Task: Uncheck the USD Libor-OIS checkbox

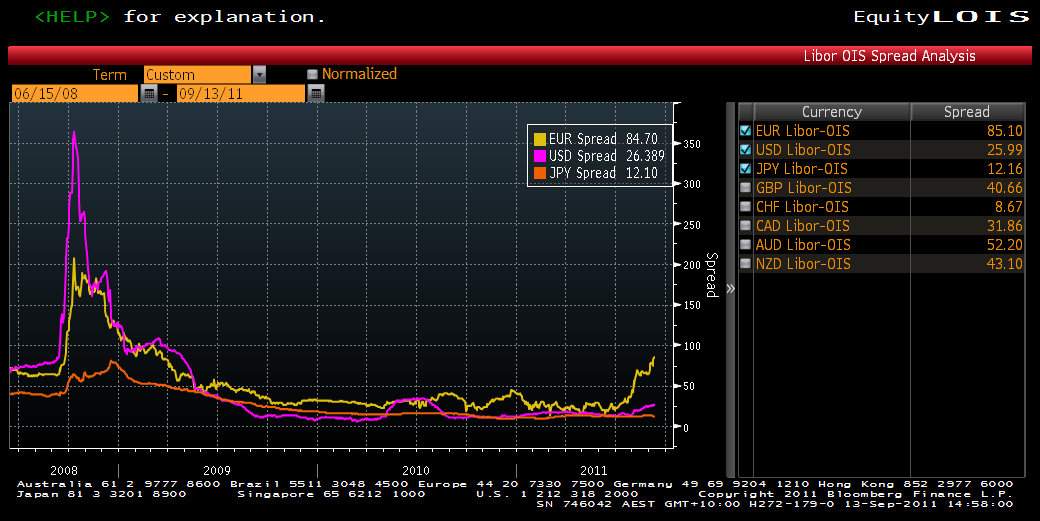Action: [745, 150]
